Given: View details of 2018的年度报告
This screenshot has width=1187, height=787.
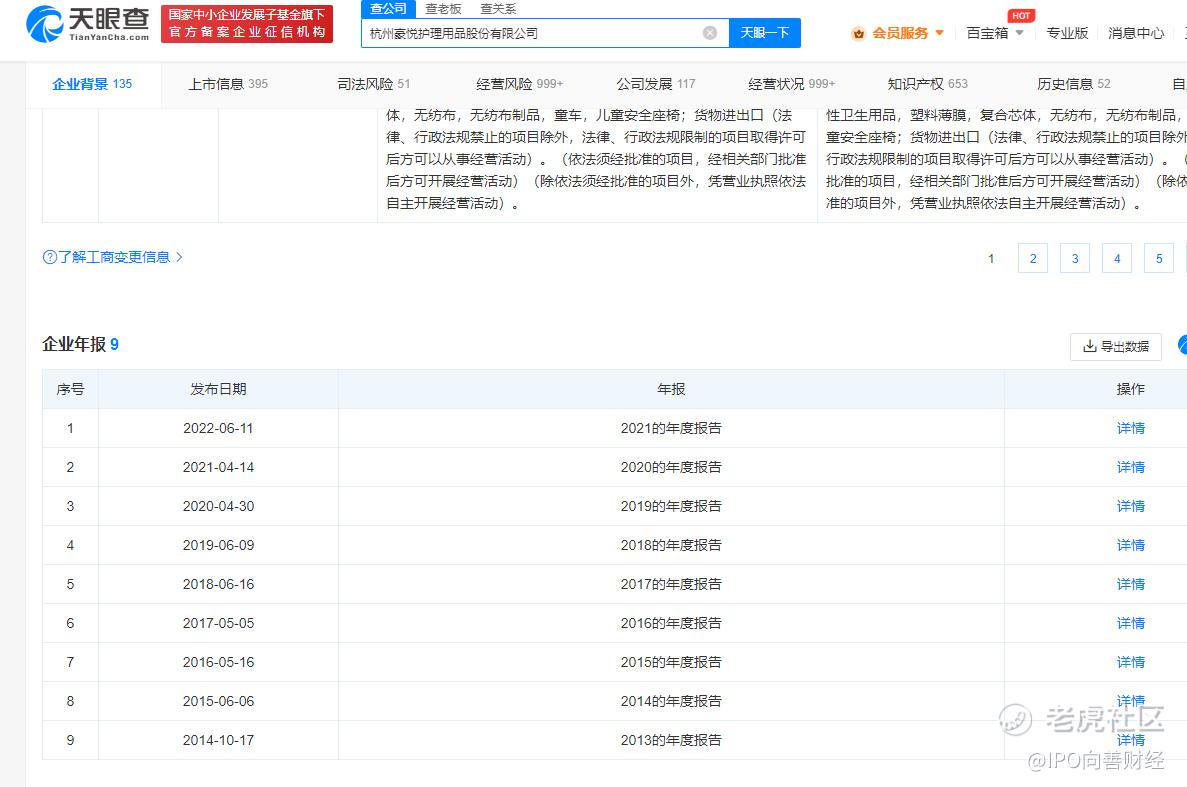Looking at the screenshot, I should click(x=1130, y=545).
